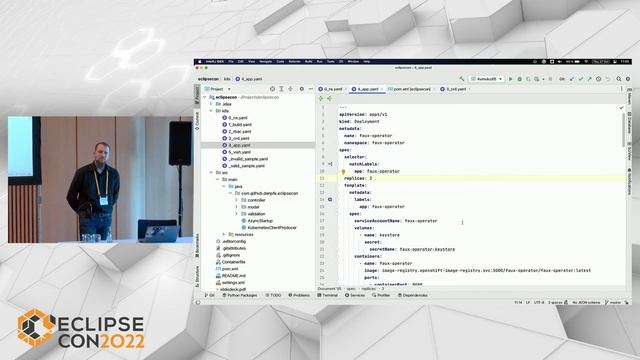Screen dimensions: 640x360
Task: Hide the Project panel with minus icon
Action: click(x=311, y=89)
